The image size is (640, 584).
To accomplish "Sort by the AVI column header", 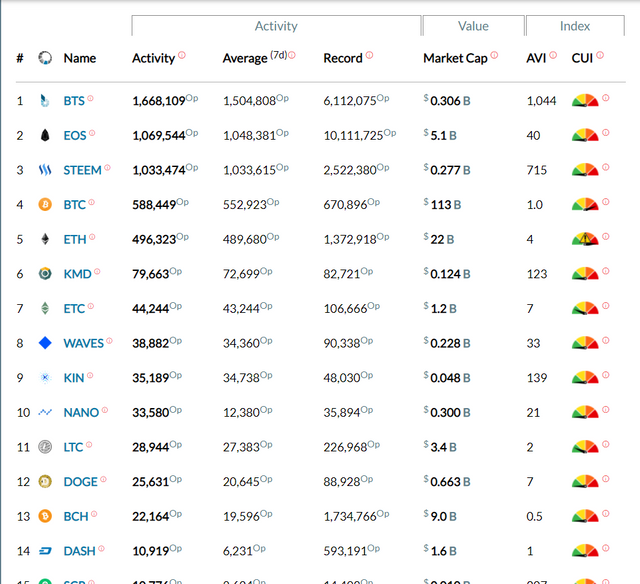I will click(536, 58).
